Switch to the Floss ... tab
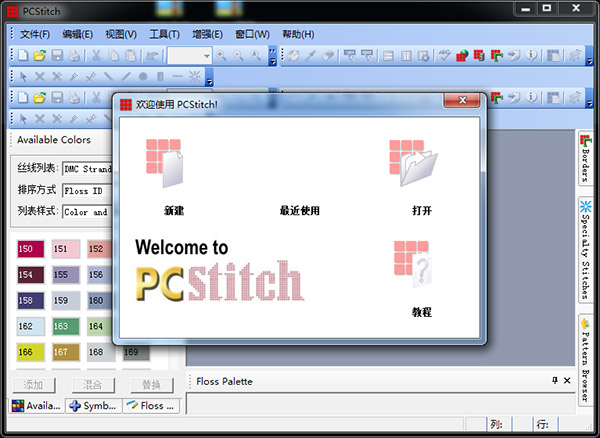 click(x=151, y=405)
